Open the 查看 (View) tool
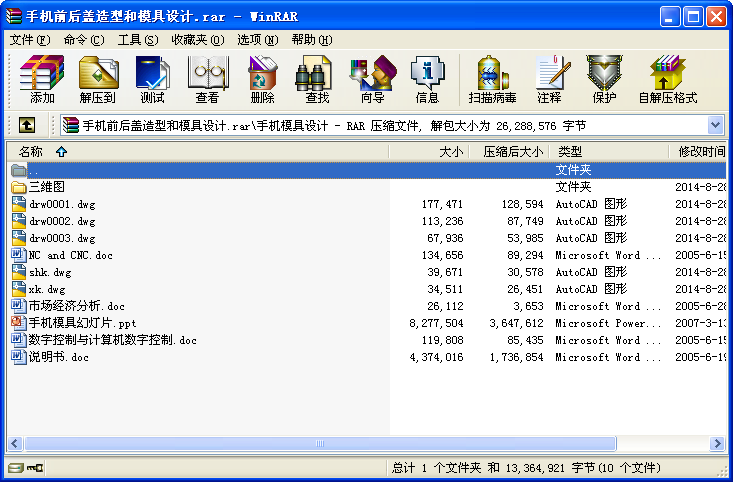733x482 pixels. 208,79
